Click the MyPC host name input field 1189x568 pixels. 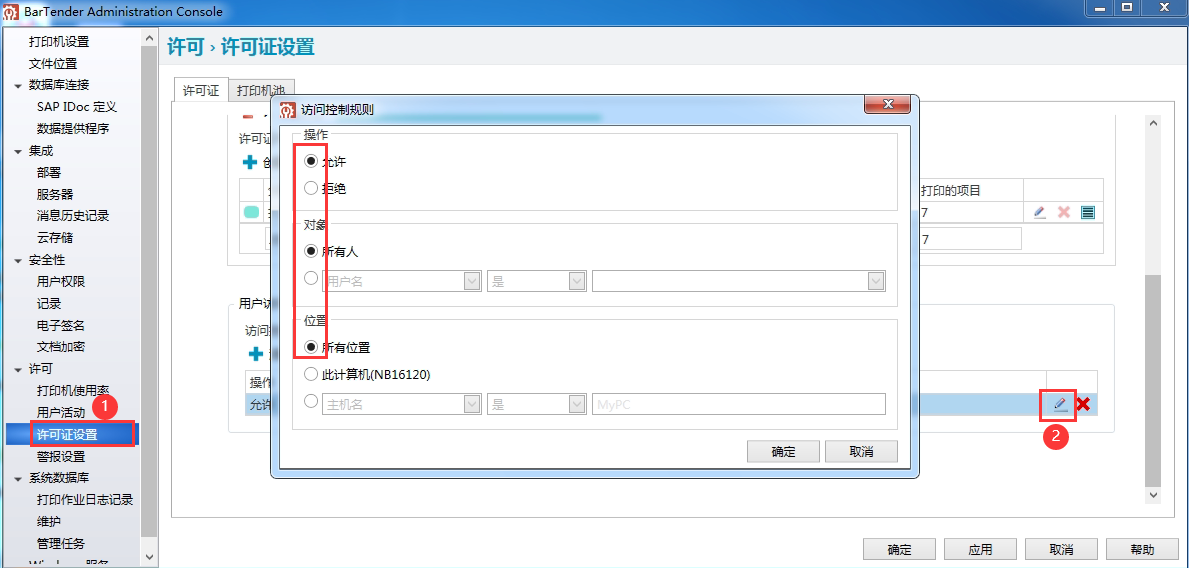[x=738, y=404]
